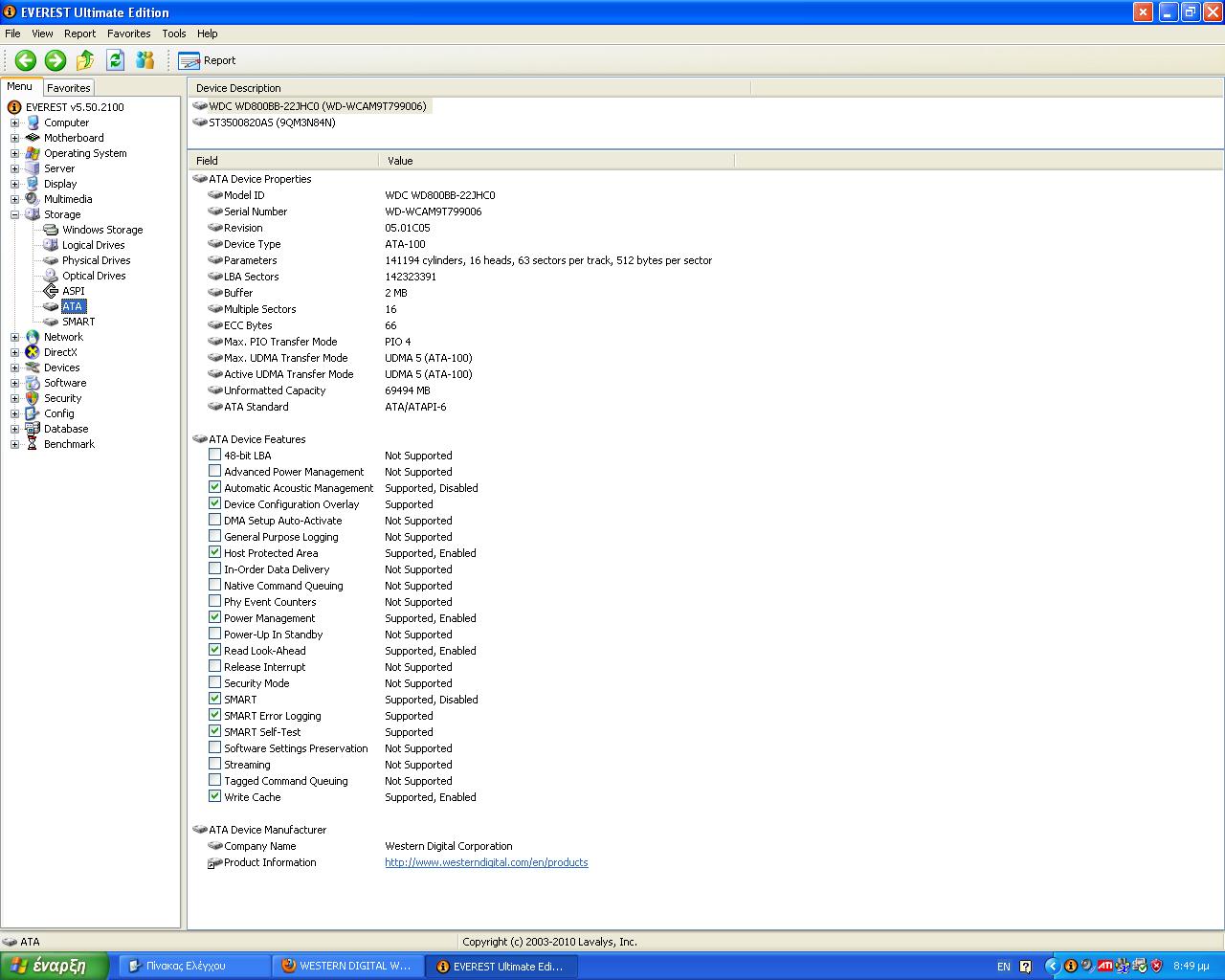Image resolution: width=1225 pixels, height=980 pixels.
Task: Select the Devices tree icon
Action: (x=33, y=367)
